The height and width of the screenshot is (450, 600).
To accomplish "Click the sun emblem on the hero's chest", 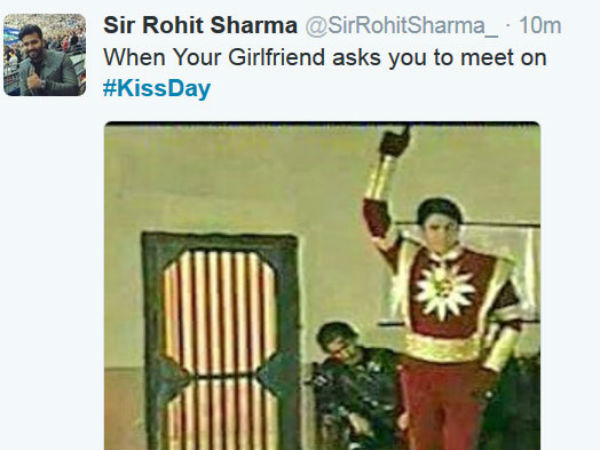I will 445,290.
